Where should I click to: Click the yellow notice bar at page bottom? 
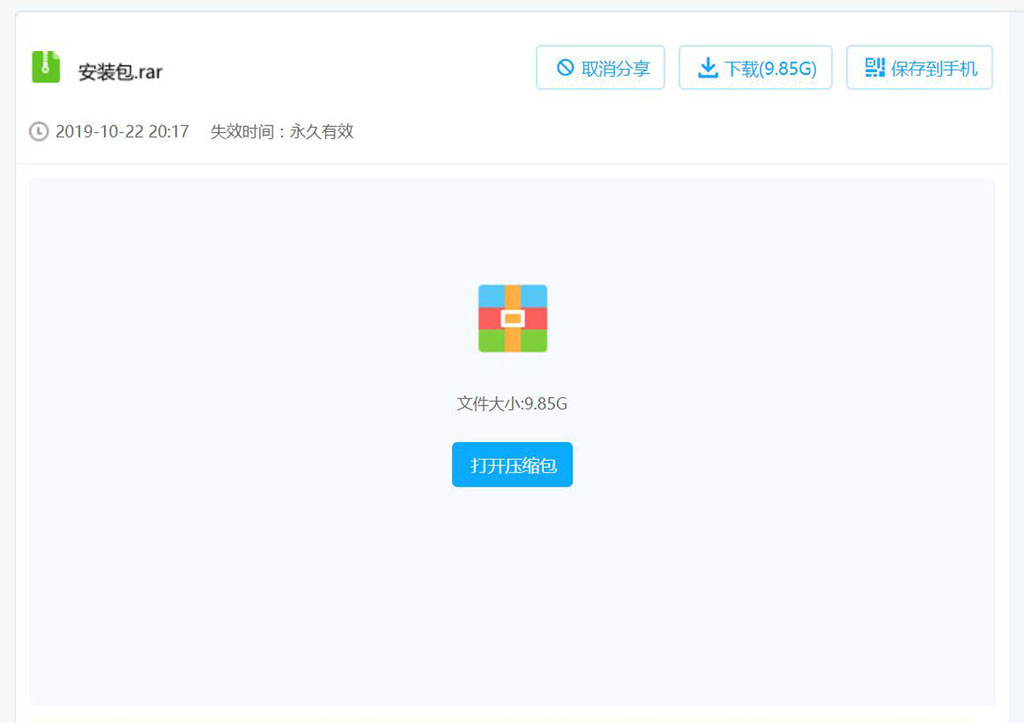(512, 719)
